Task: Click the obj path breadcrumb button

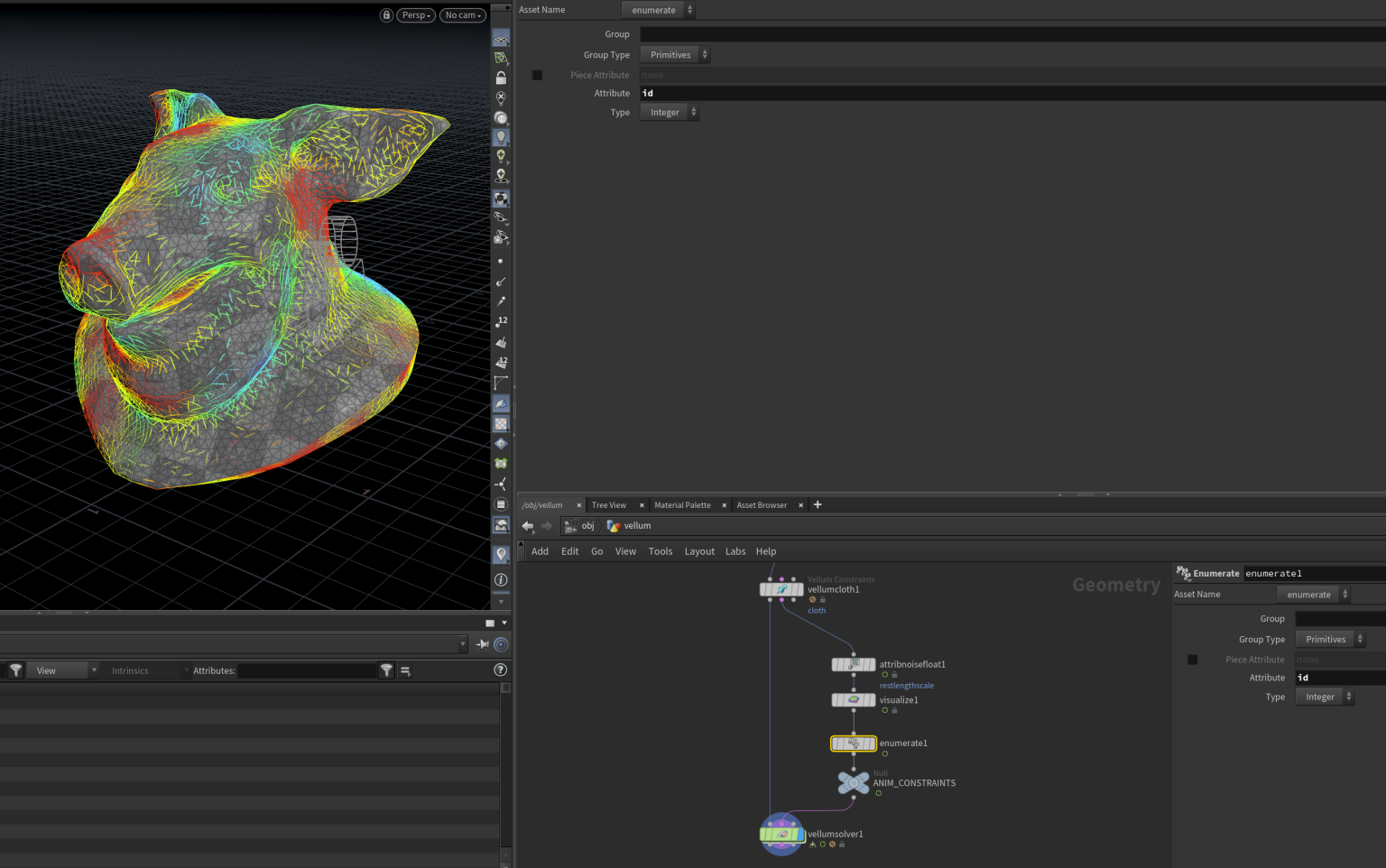Action: click(x=580, y=526)
